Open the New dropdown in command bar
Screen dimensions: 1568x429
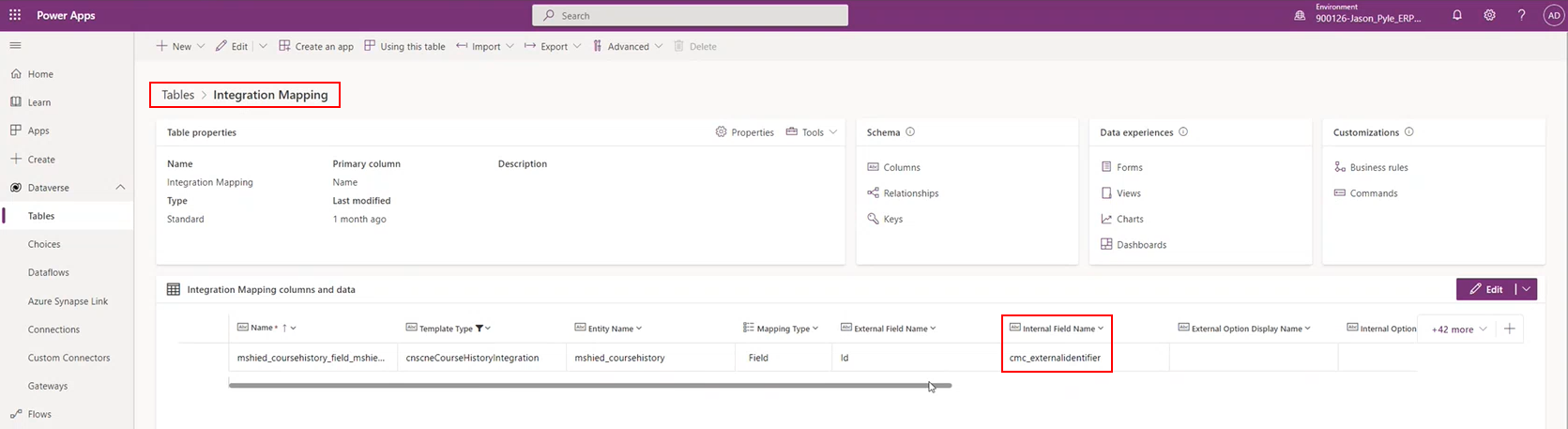click(x=181, y=46)
